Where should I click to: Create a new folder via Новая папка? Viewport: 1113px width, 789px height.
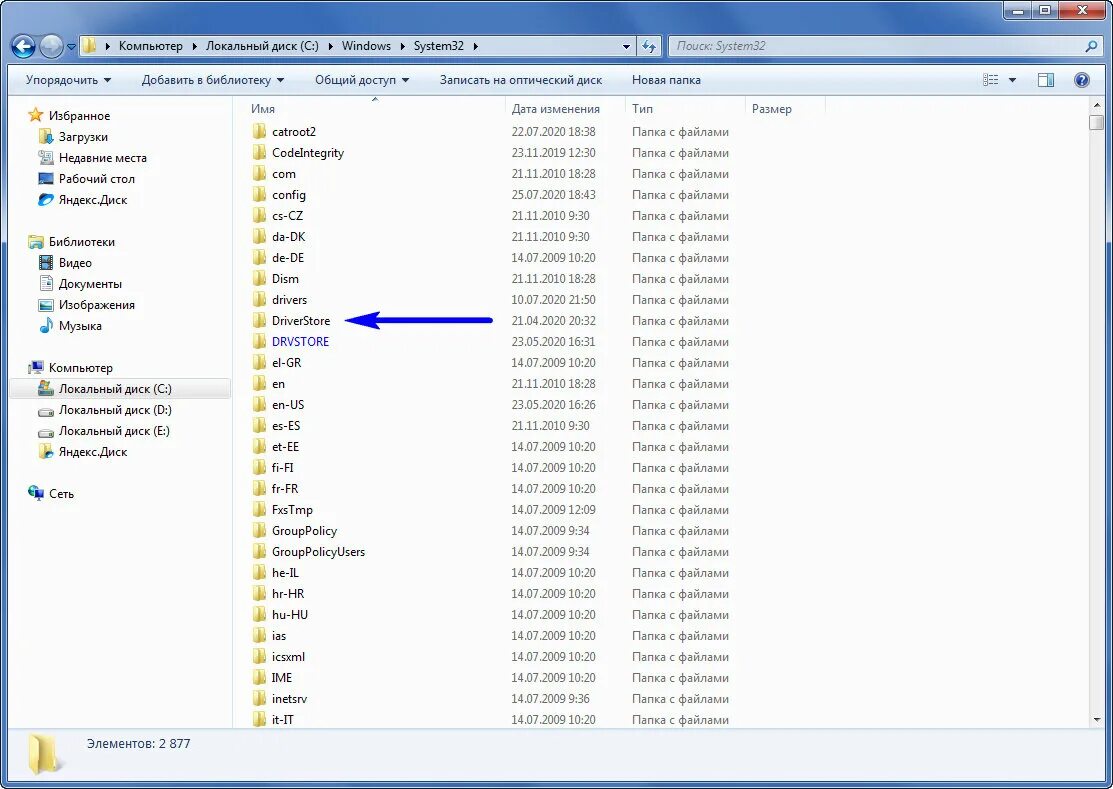[x=666, y=80]
